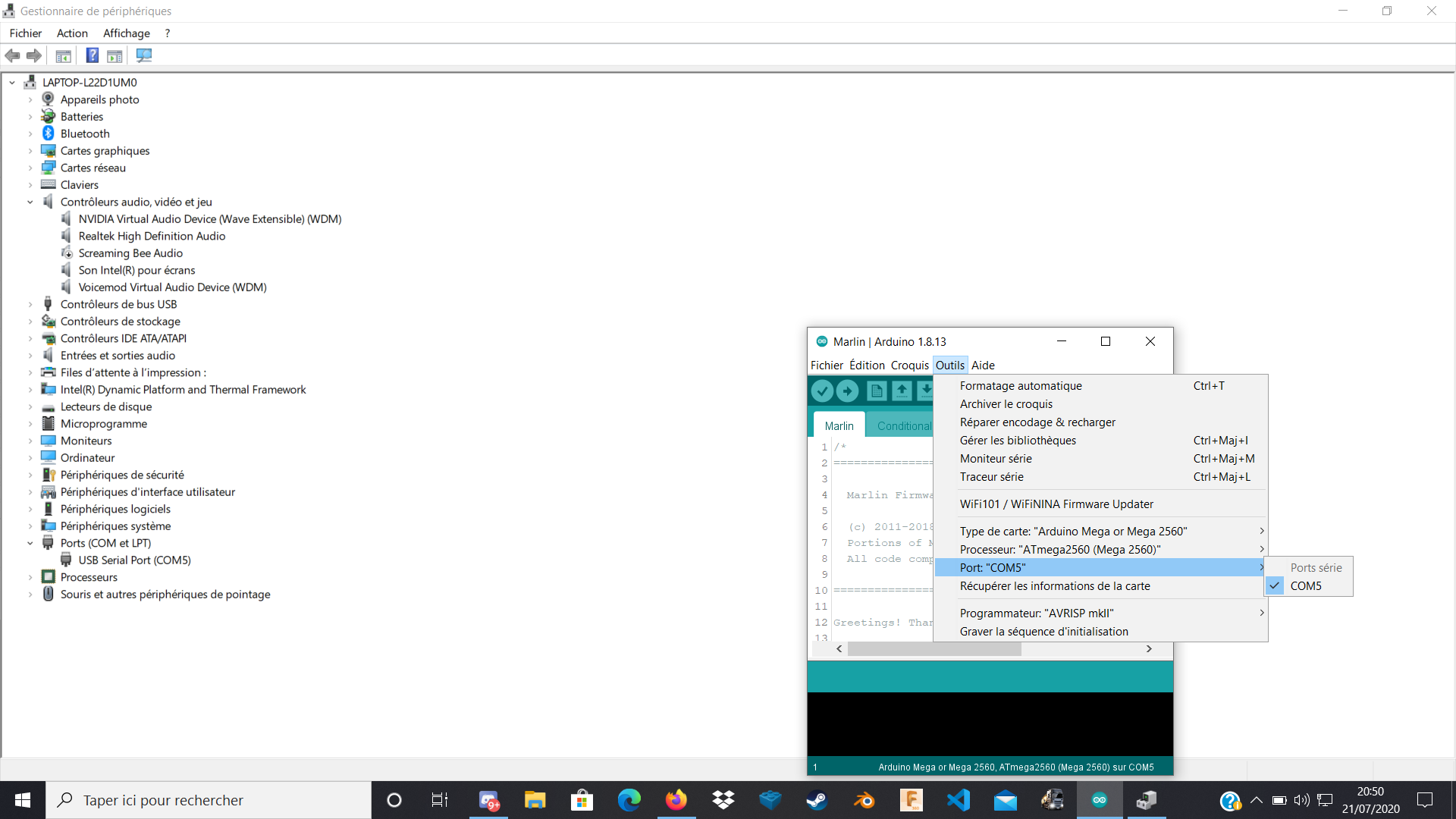Collapse Contrôleurs audio, vidéo et jeu node
The width and height of the screenshot is (1456, 819).
(x=30, y=202)
